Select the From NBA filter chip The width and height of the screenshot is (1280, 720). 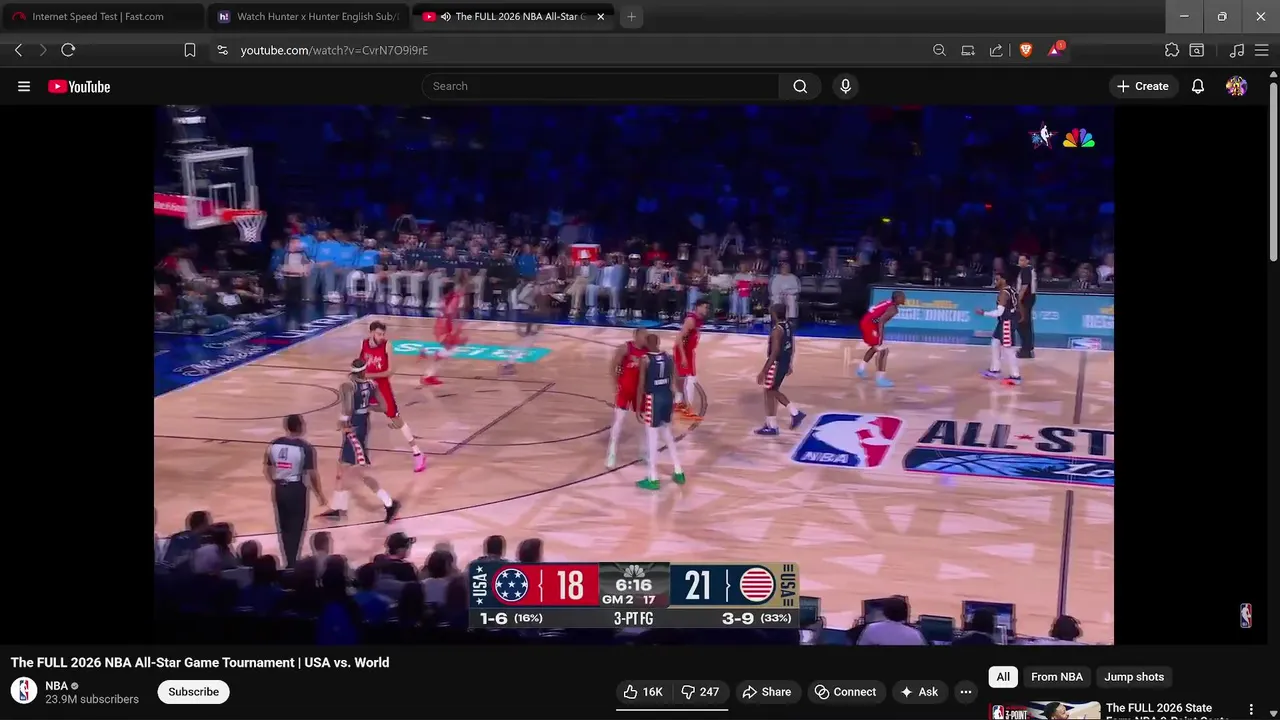pos(1057,677)
